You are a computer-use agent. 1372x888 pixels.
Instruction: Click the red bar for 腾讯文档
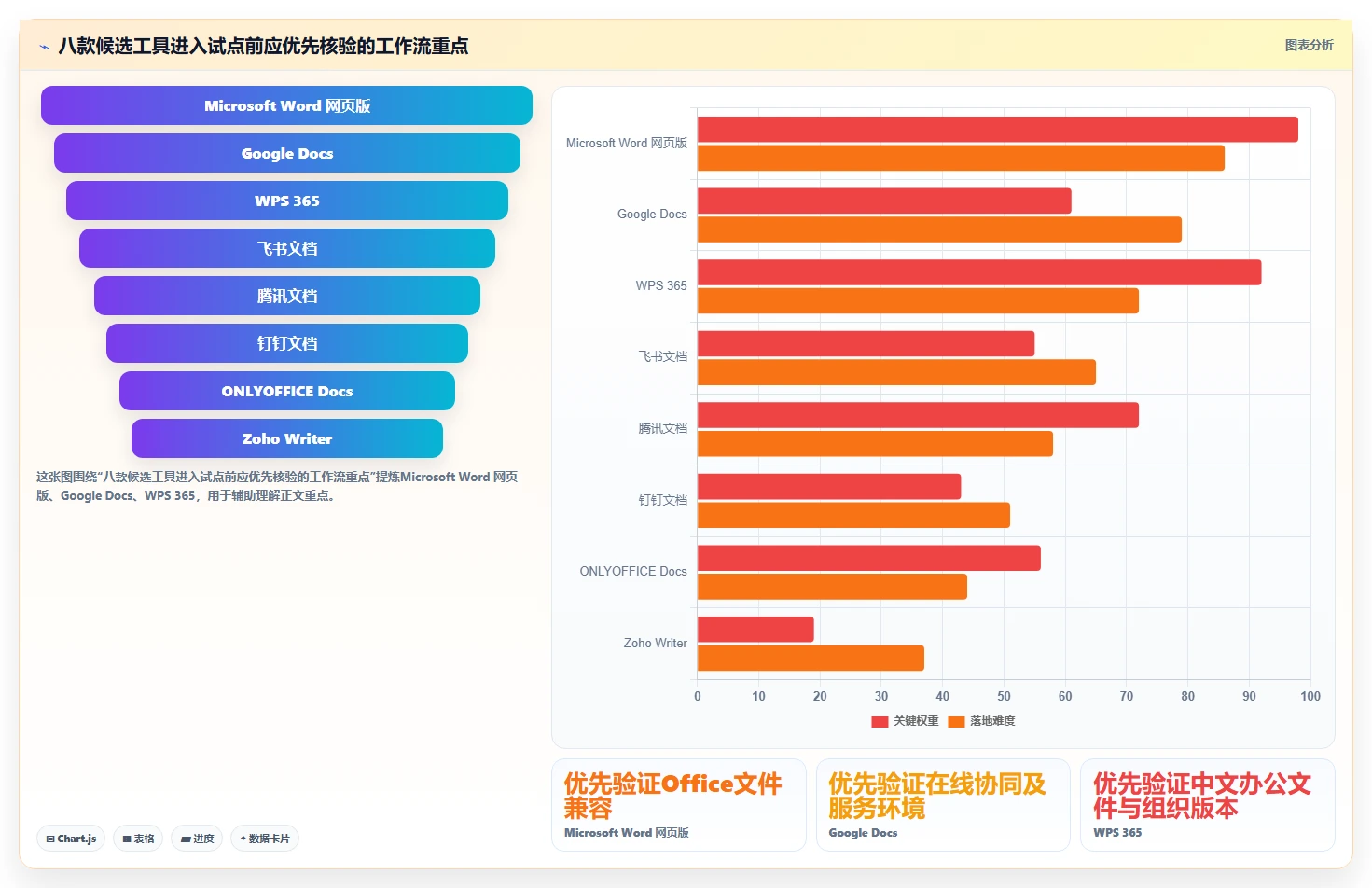pos(918,415)
